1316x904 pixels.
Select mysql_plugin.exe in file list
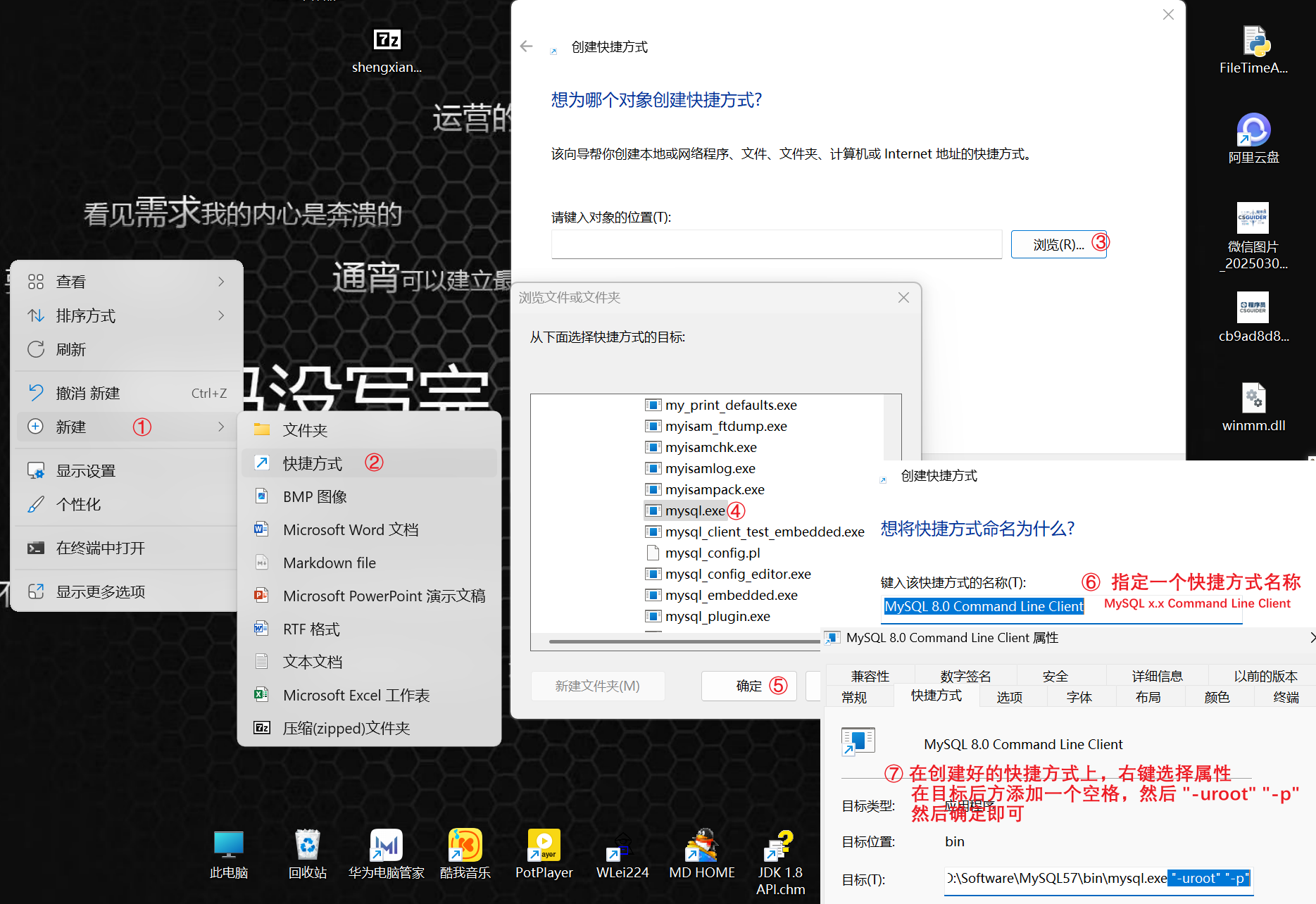708,616
